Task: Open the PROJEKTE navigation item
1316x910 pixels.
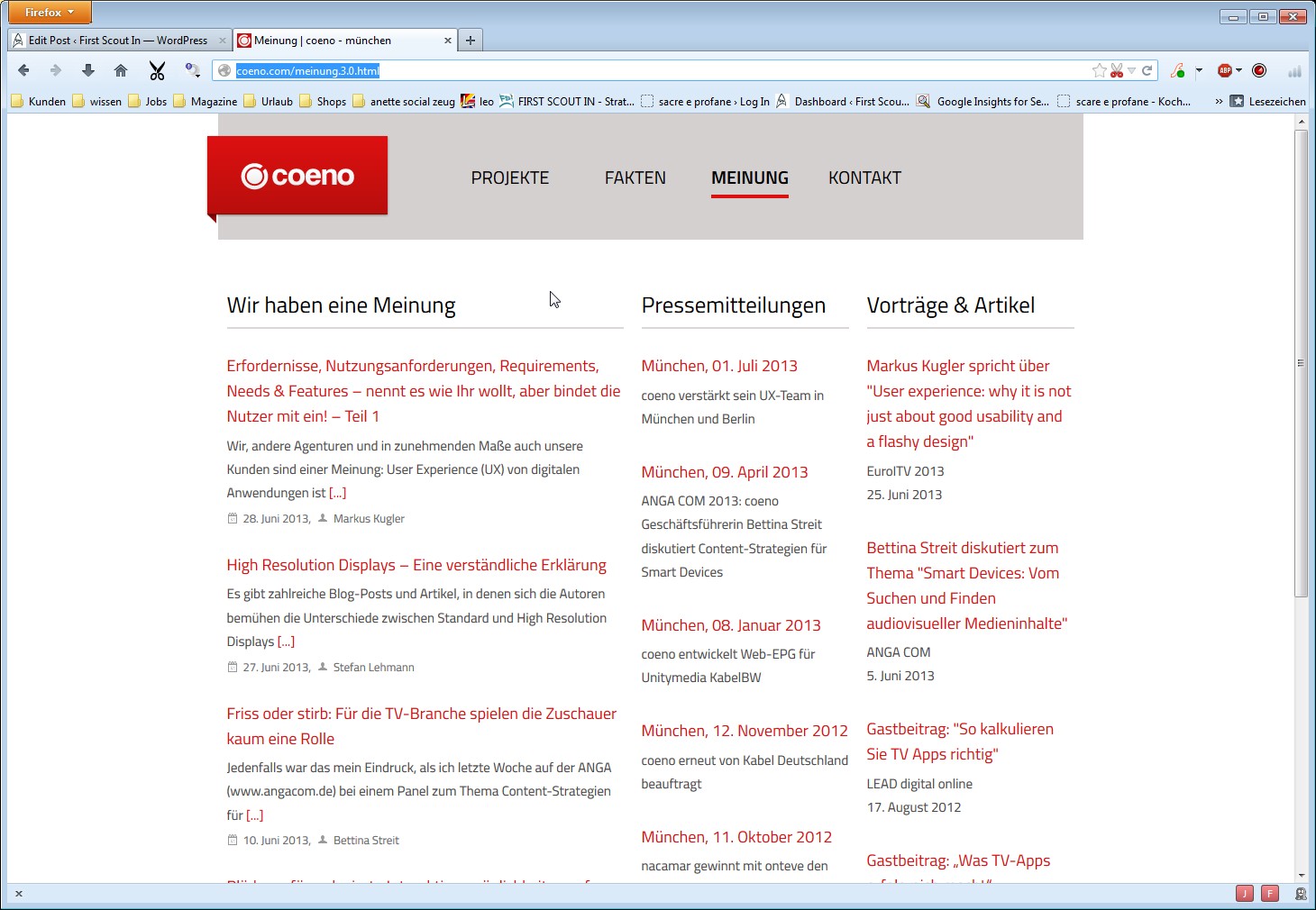Action: (x=509, y=177)
